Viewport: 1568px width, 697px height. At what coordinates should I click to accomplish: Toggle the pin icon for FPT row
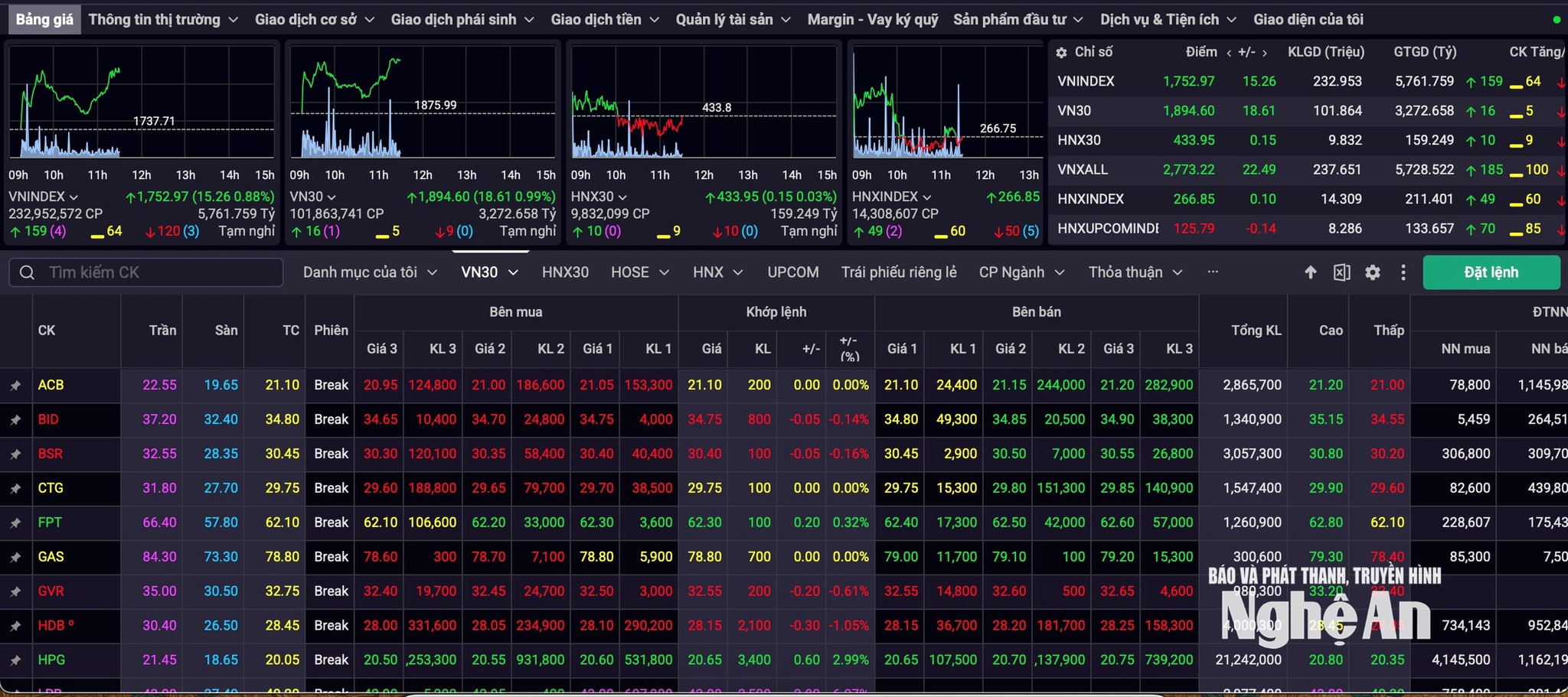tap(15, 523)
